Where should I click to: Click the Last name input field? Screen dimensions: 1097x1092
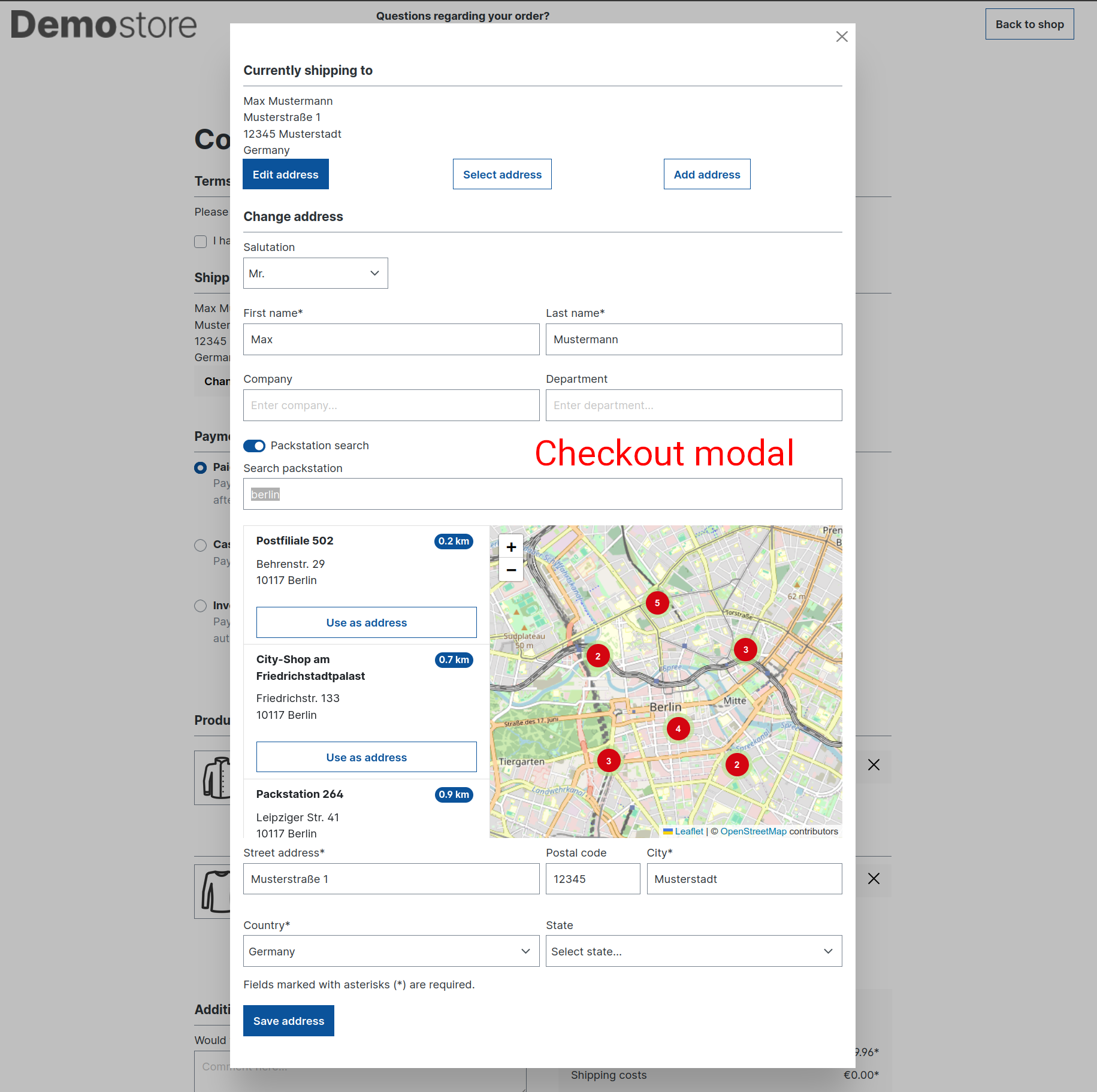[694, 340]
